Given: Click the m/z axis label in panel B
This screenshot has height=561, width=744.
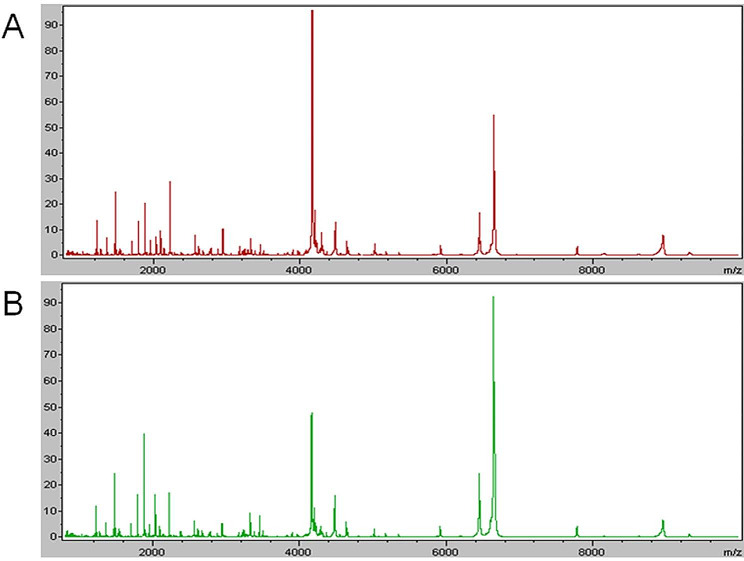Looking at the screenshot, I should [731, 552].
